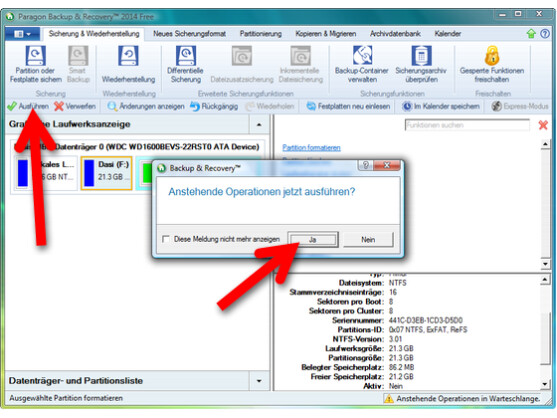
Task: Click scroll-down arrow of properties pane
Action: (x=545, y=384)
